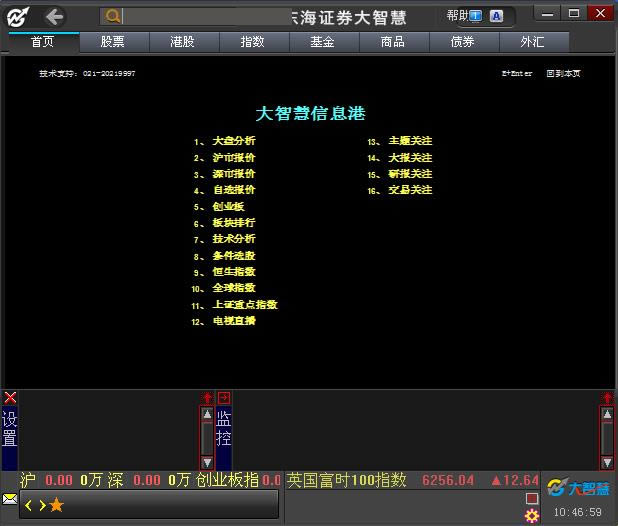The height and width of the screenshot is (526, 618).
Task: Click the 回到本页 link
Action: [x=563, y=74]
